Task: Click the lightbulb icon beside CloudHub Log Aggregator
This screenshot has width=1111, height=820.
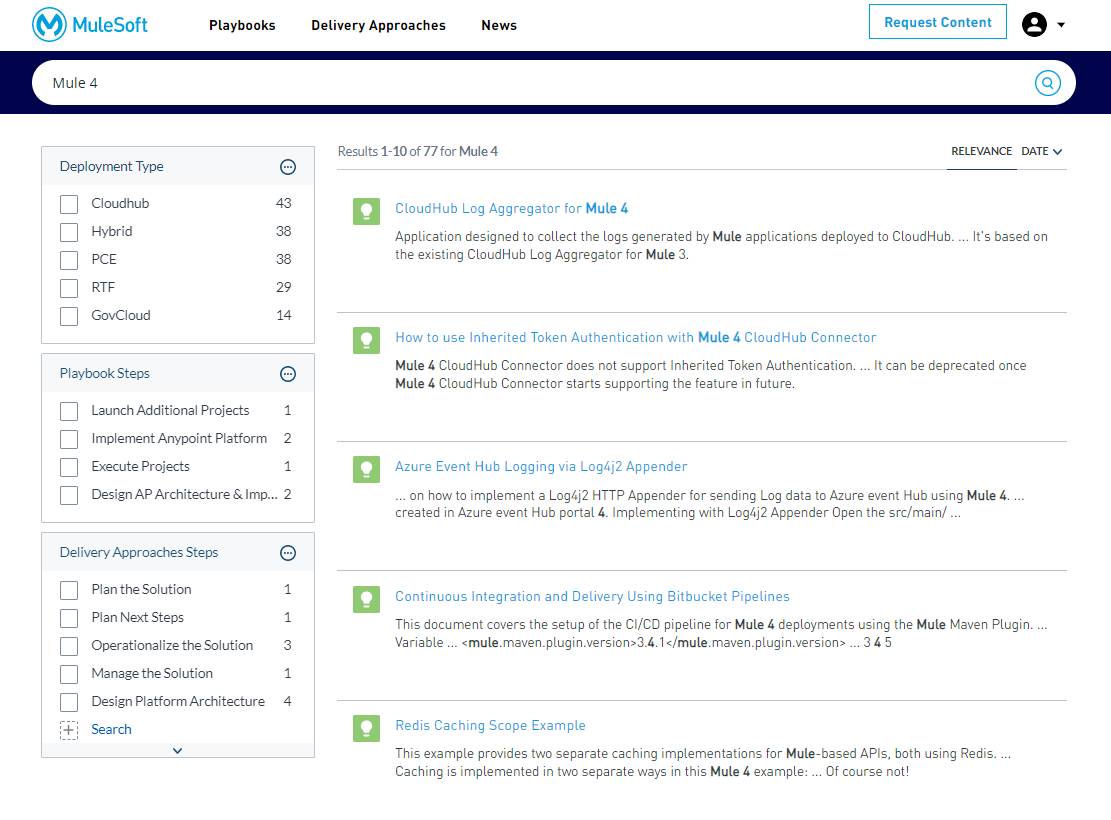Action: click(366, 211)
